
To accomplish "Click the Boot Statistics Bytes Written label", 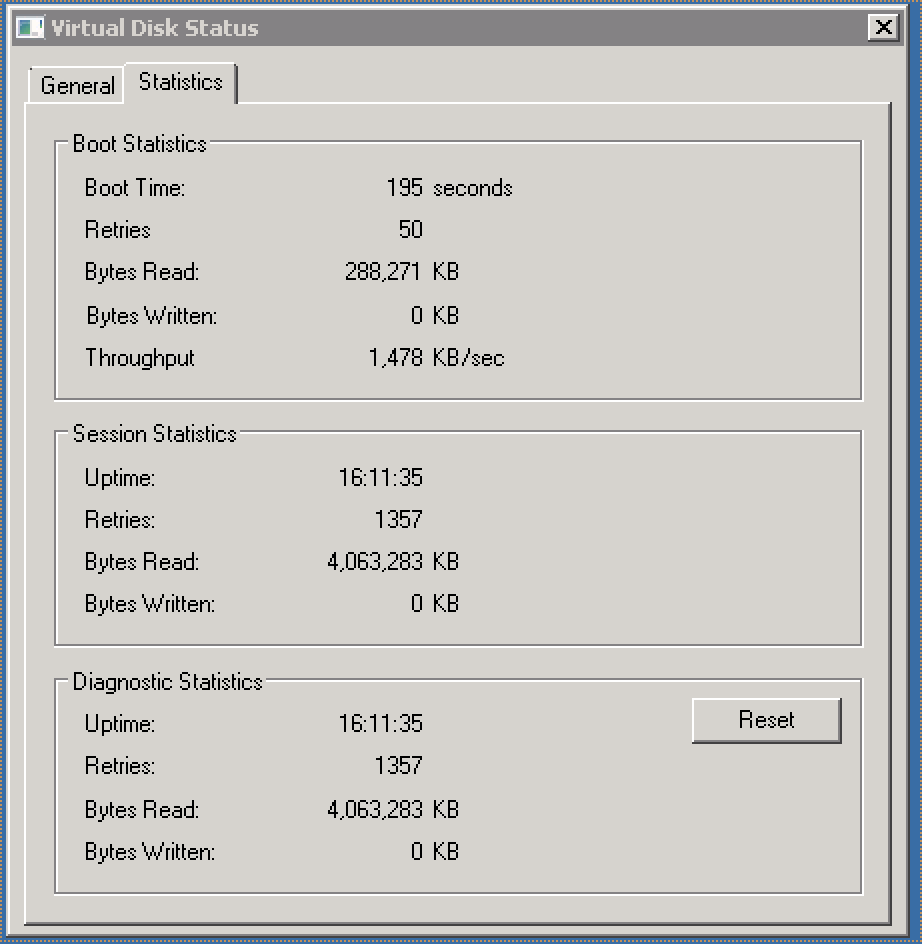I will coord(152,316).
